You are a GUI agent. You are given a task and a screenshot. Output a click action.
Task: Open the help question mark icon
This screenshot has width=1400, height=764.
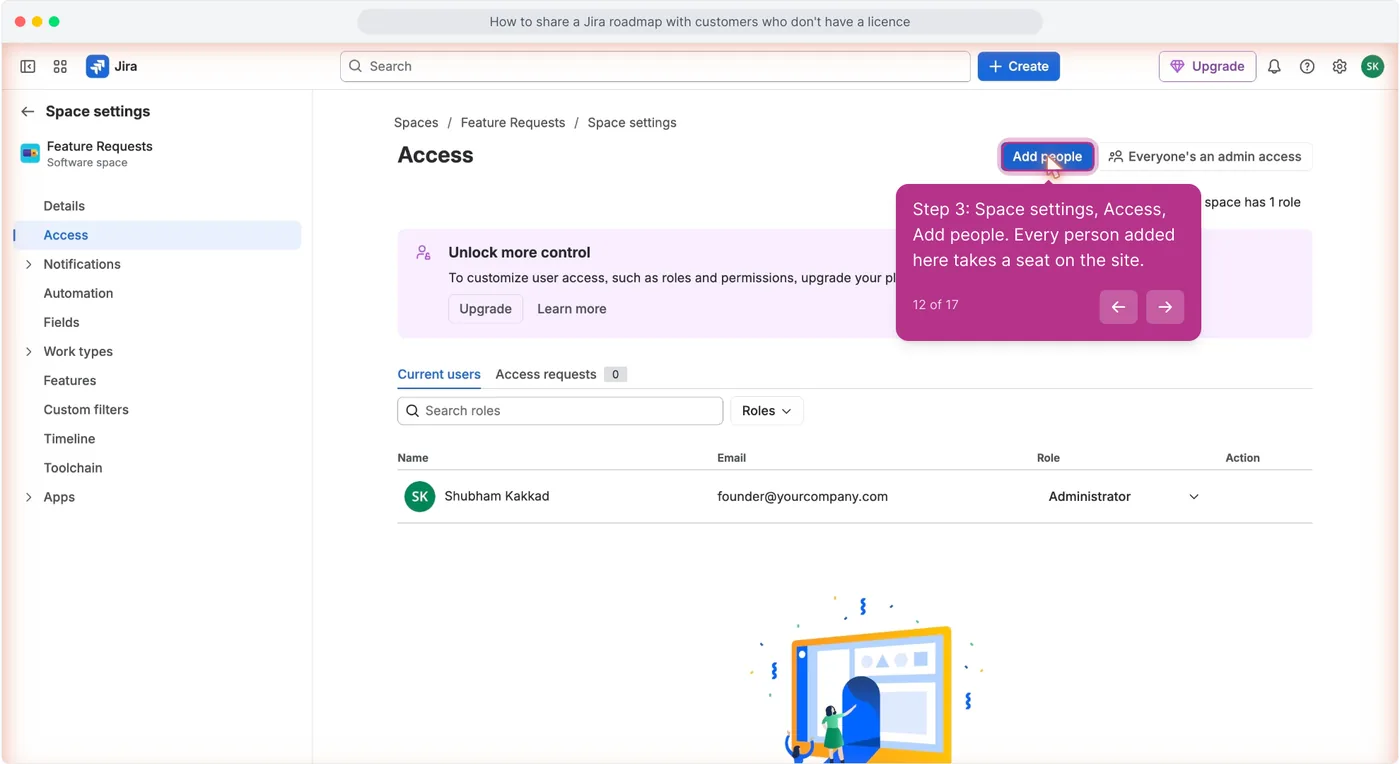point(1307,67)
